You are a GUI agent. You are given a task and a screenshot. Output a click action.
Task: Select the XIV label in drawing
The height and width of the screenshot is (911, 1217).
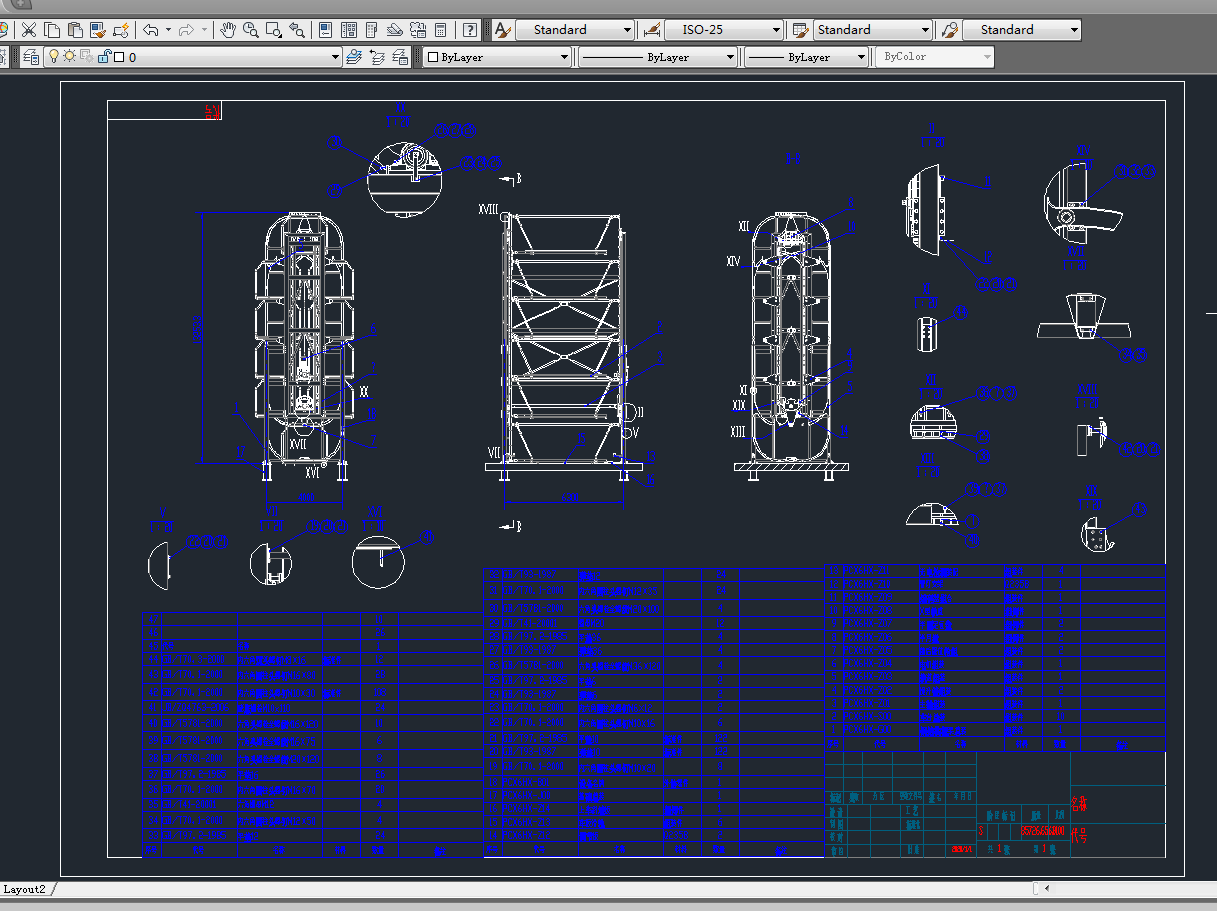pyautogui.click(x=733, y=261)
